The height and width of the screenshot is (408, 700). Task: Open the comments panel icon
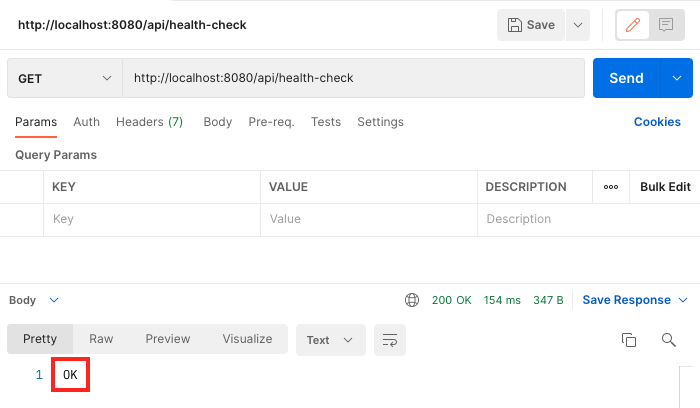[666, 25]
